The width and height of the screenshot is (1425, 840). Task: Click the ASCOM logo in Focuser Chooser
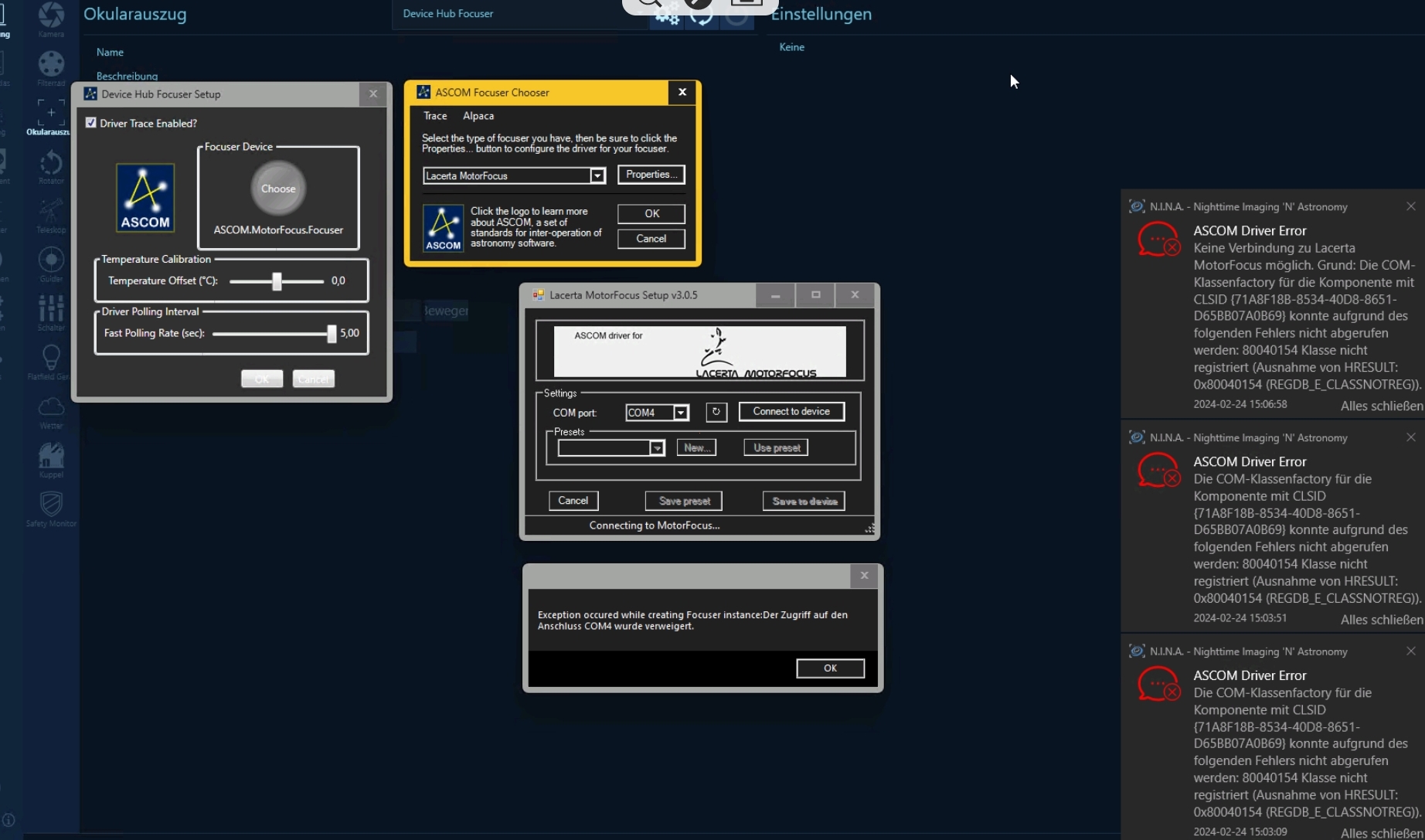[x=444, y=228]
